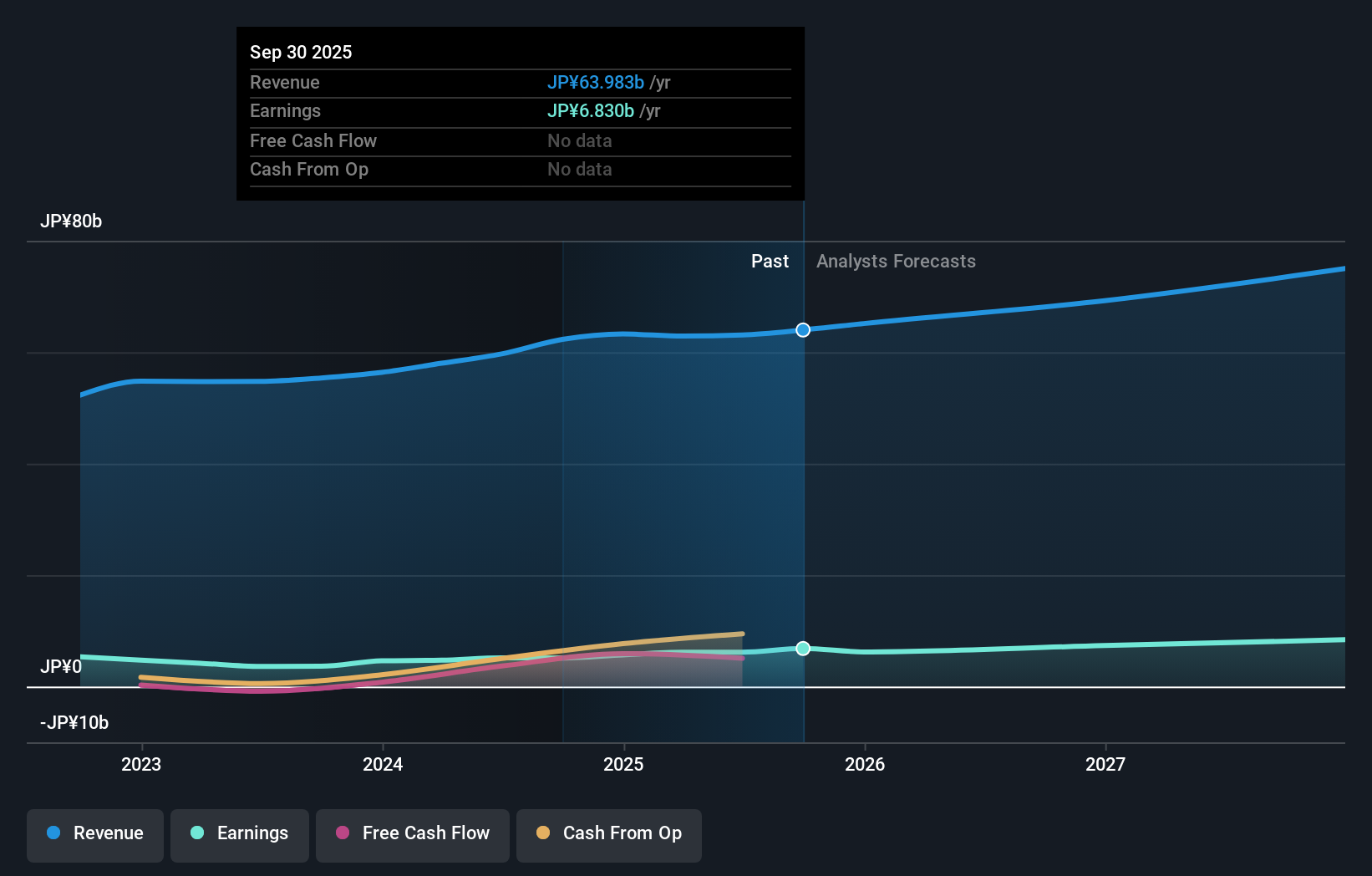Switch to the Past section of chart
Screen dimensions: 1372x876
(x=770, y=261)
